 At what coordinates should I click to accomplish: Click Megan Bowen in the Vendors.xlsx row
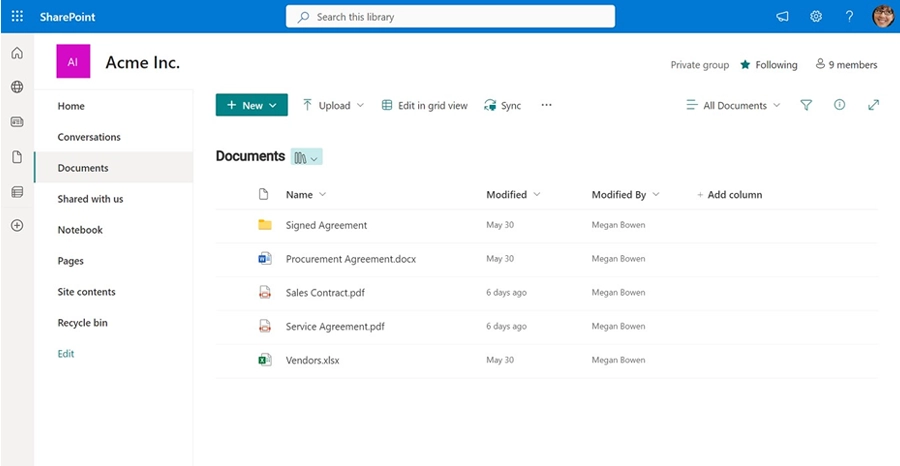click(618, 360)
